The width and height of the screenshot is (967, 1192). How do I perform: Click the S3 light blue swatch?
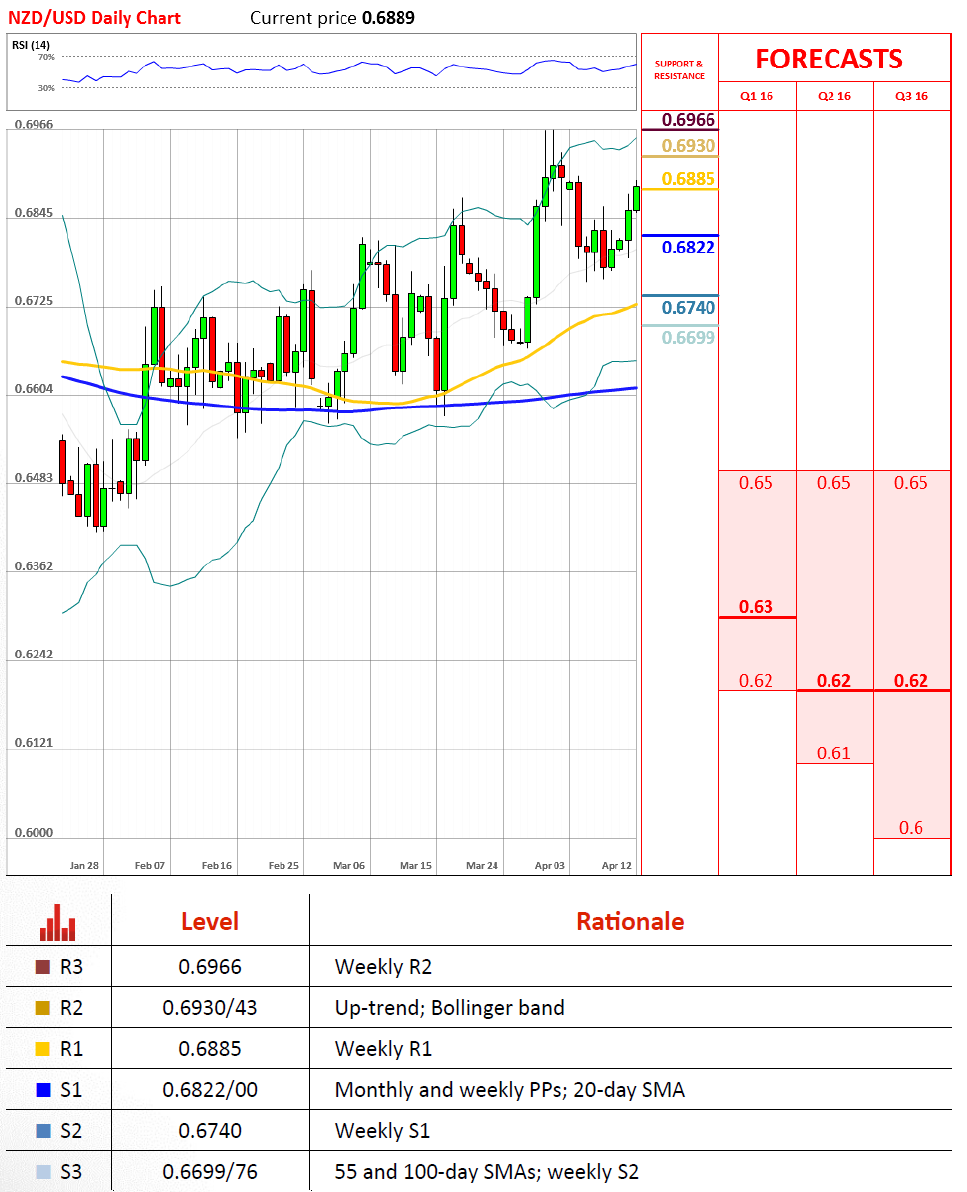pos(43,1172)
